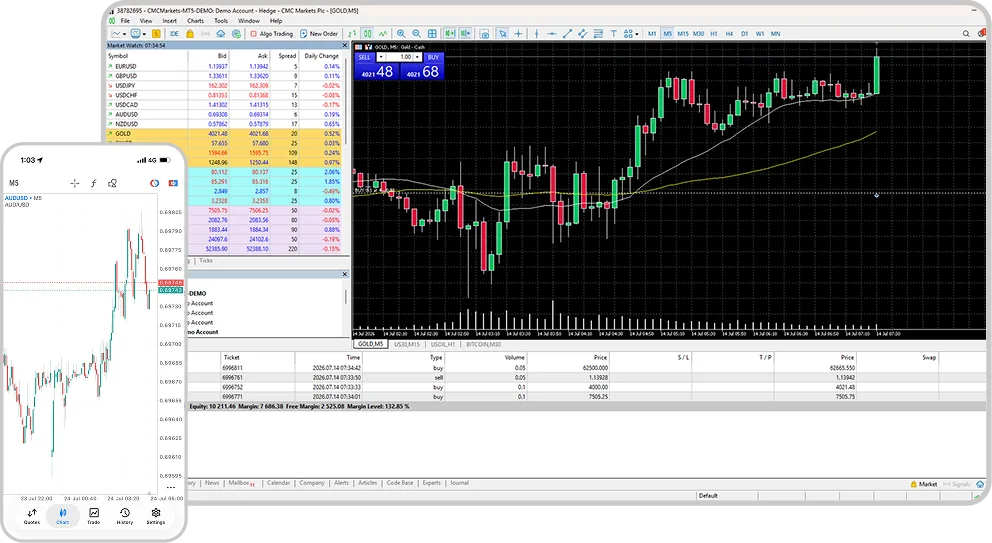
Task: Click the SELL button on chart
Action: [x=364, y=57]
